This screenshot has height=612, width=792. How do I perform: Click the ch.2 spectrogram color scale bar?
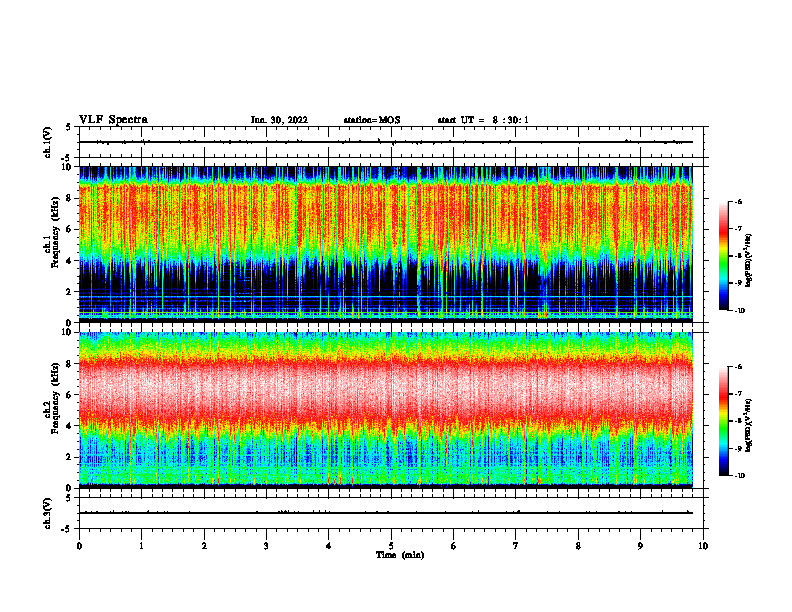pos(724,421)
